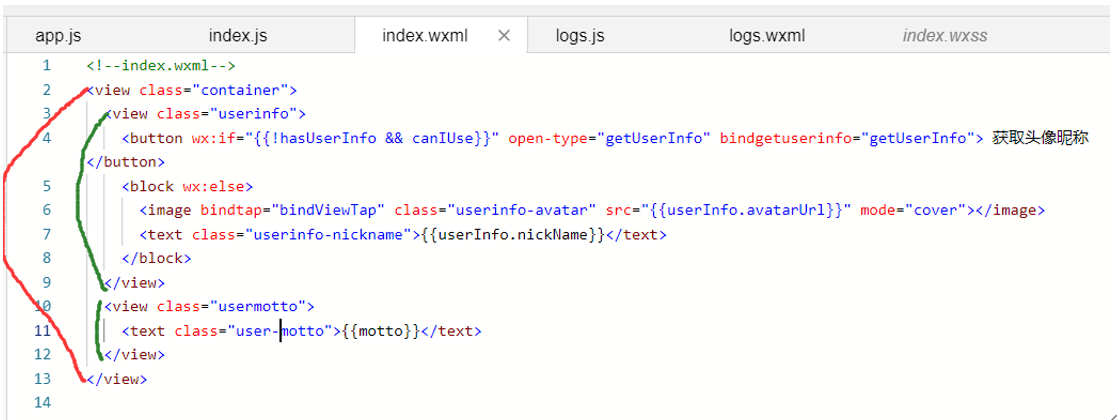
Task: Click line number 2 in the gutter
Action: (46, 90)
